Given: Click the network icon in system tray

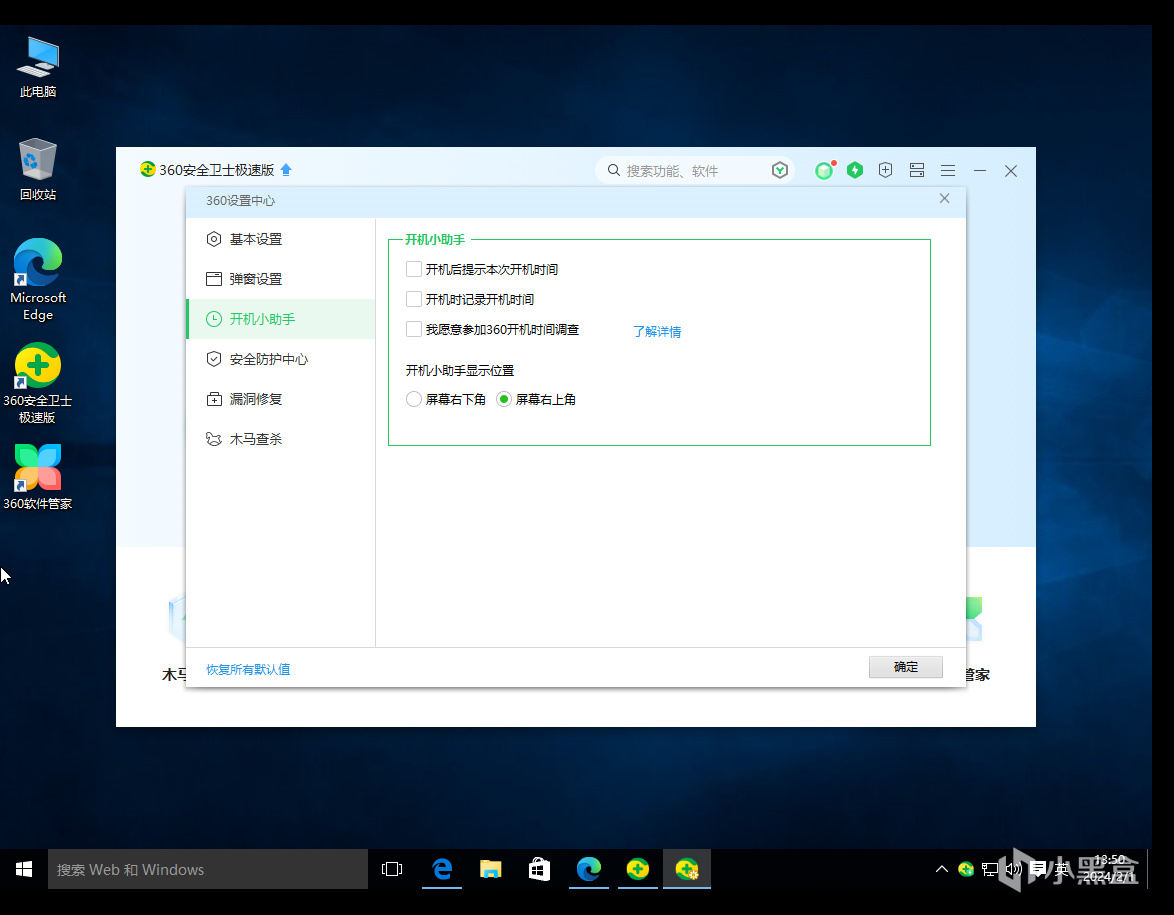Looking at the screenshot, I should (x=989, y=869).
